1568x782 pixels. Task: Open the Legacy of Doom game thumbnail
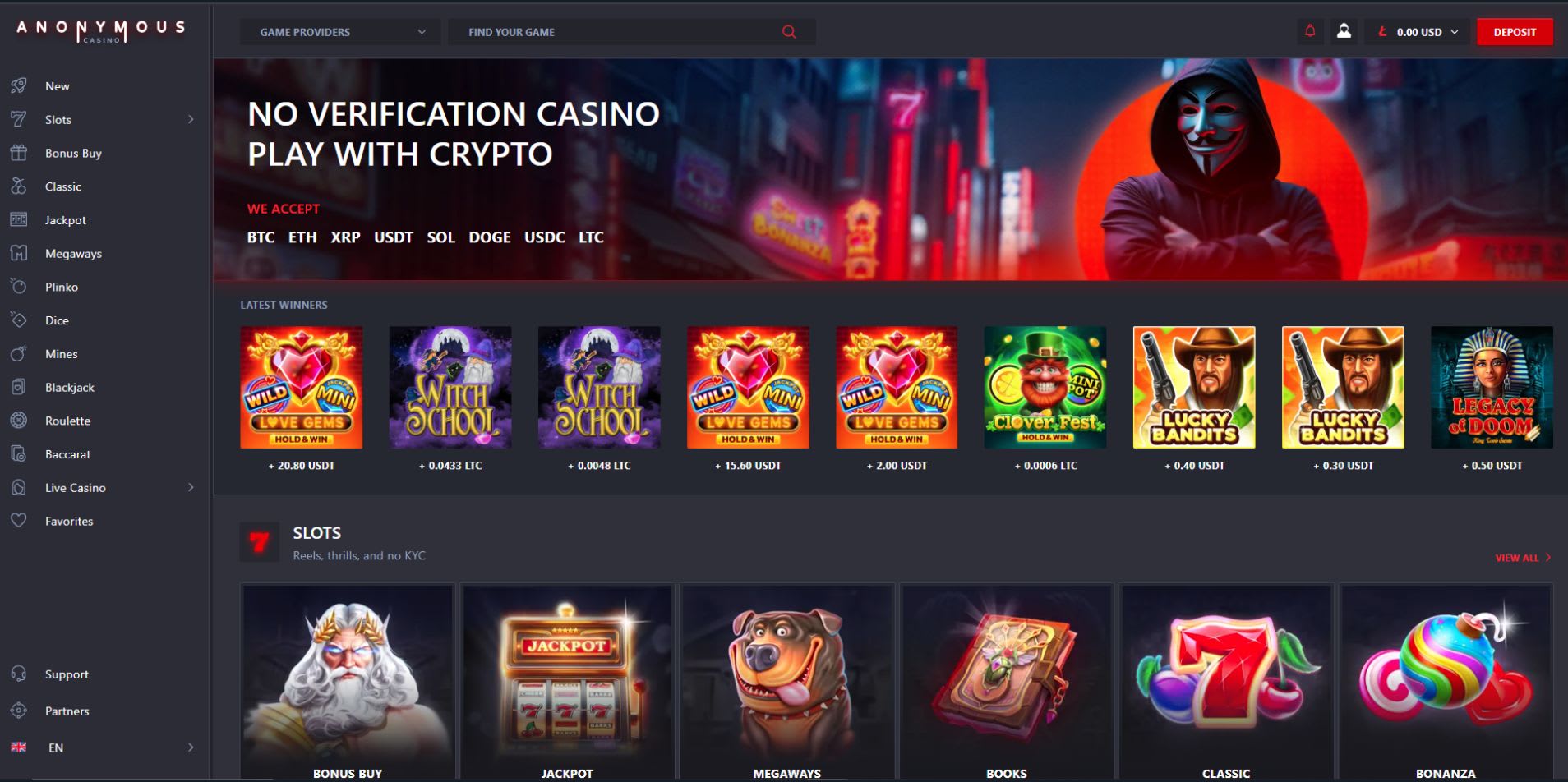(1492, 387)
